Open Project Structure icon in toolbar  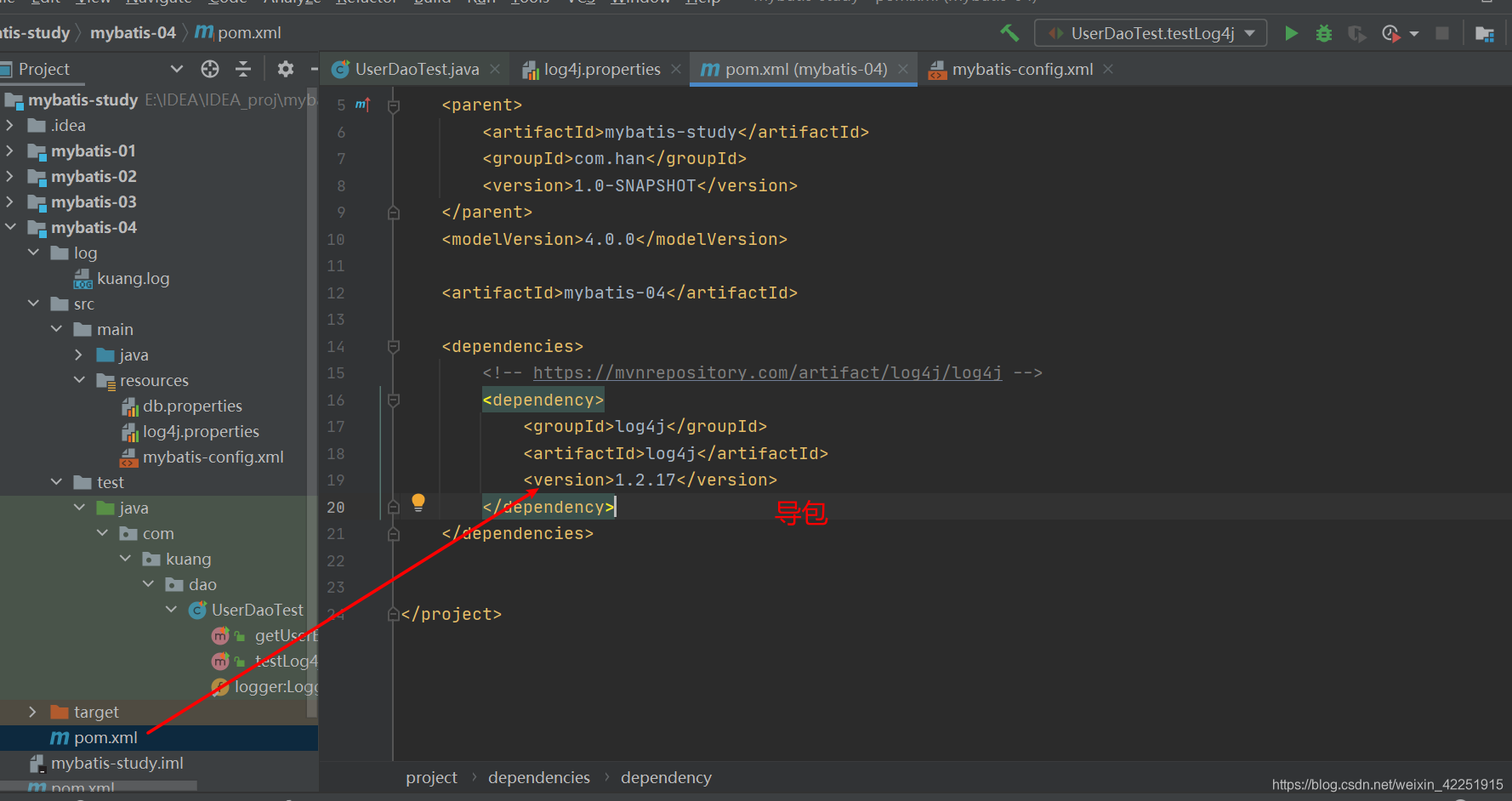[x=1485, y=33]
